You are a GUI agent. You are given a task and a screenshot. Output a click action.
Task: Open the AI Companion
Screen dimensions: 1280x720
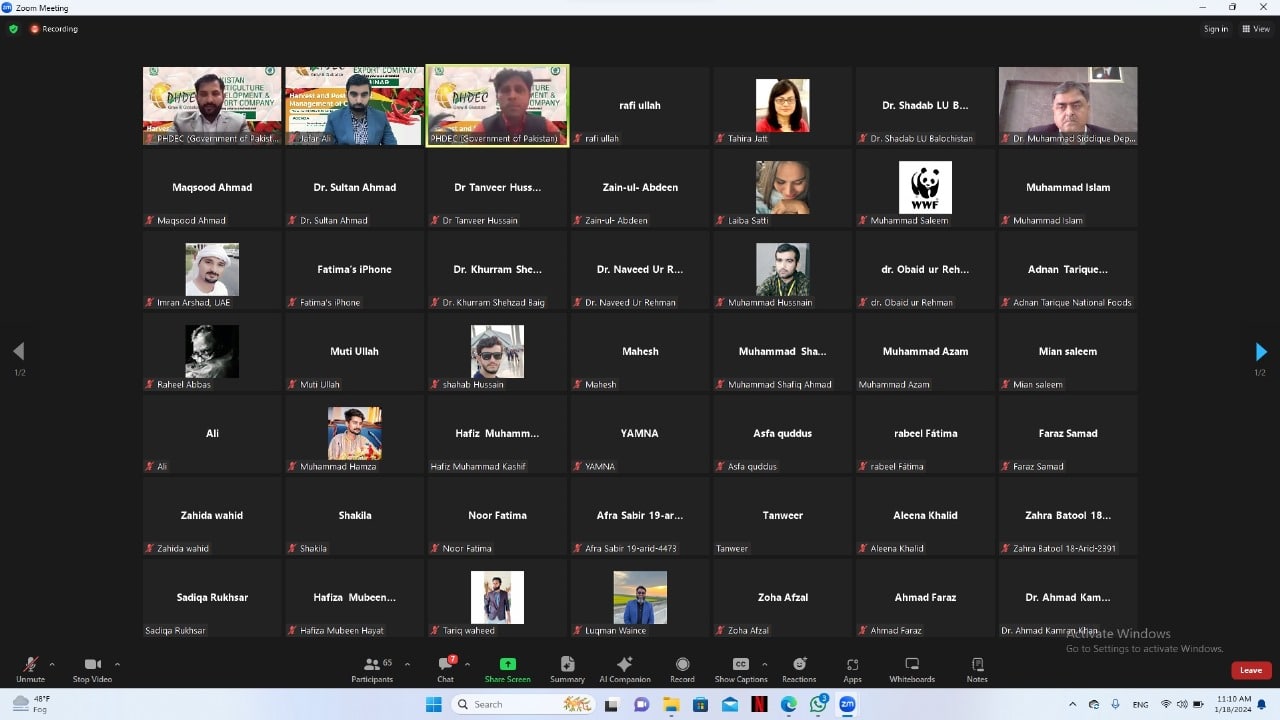click(624, 669)
